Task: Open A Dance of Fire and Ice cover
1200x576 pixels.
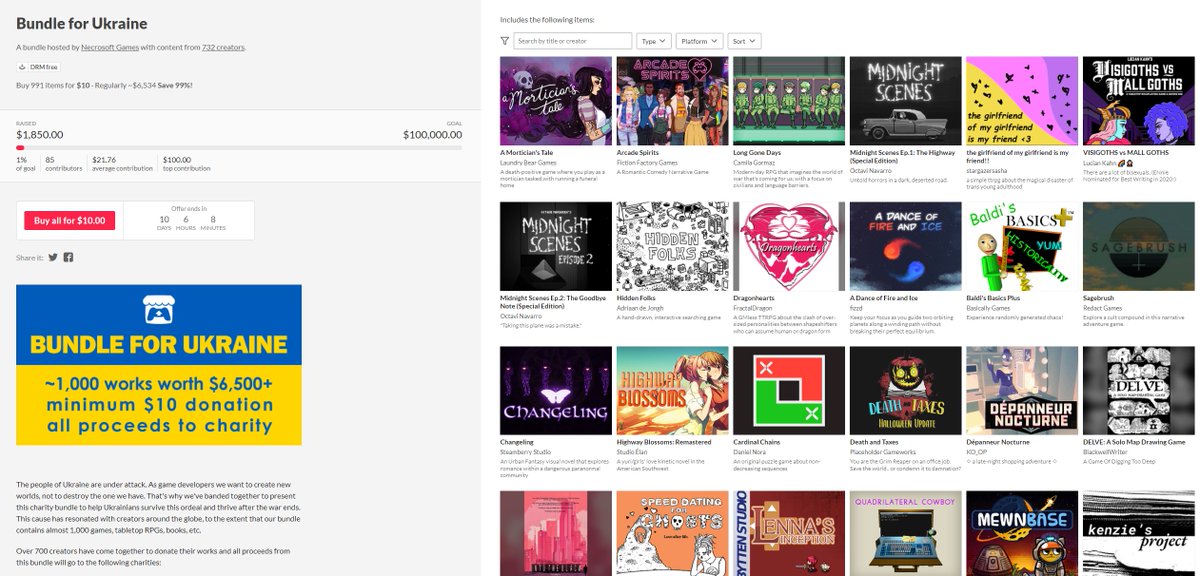Action: (x=905, y=246)
